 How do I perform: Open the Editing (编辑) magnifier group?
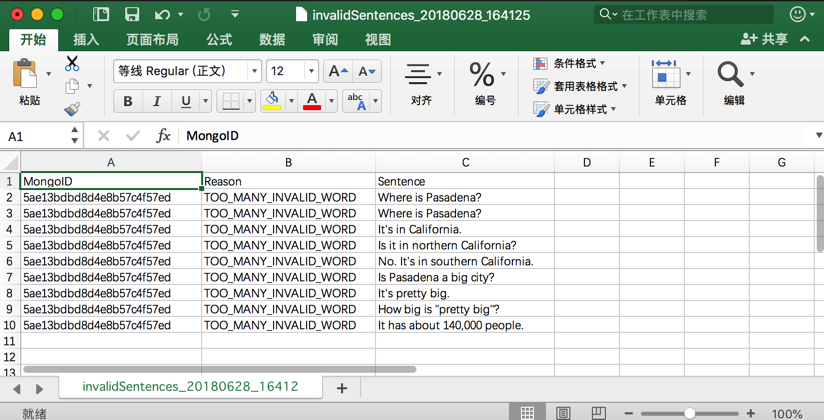pyautogui.click(x=735, y=83)
